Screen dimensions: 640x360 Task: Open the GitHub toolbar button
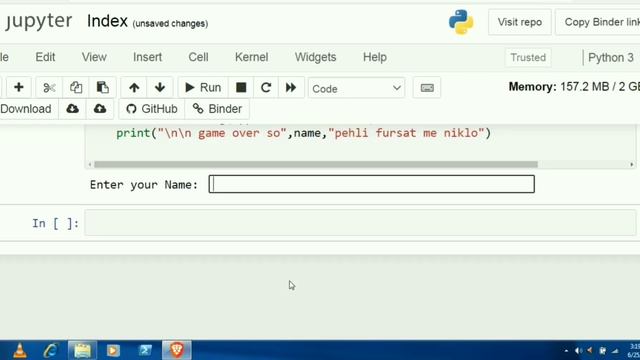click(151, 109)
